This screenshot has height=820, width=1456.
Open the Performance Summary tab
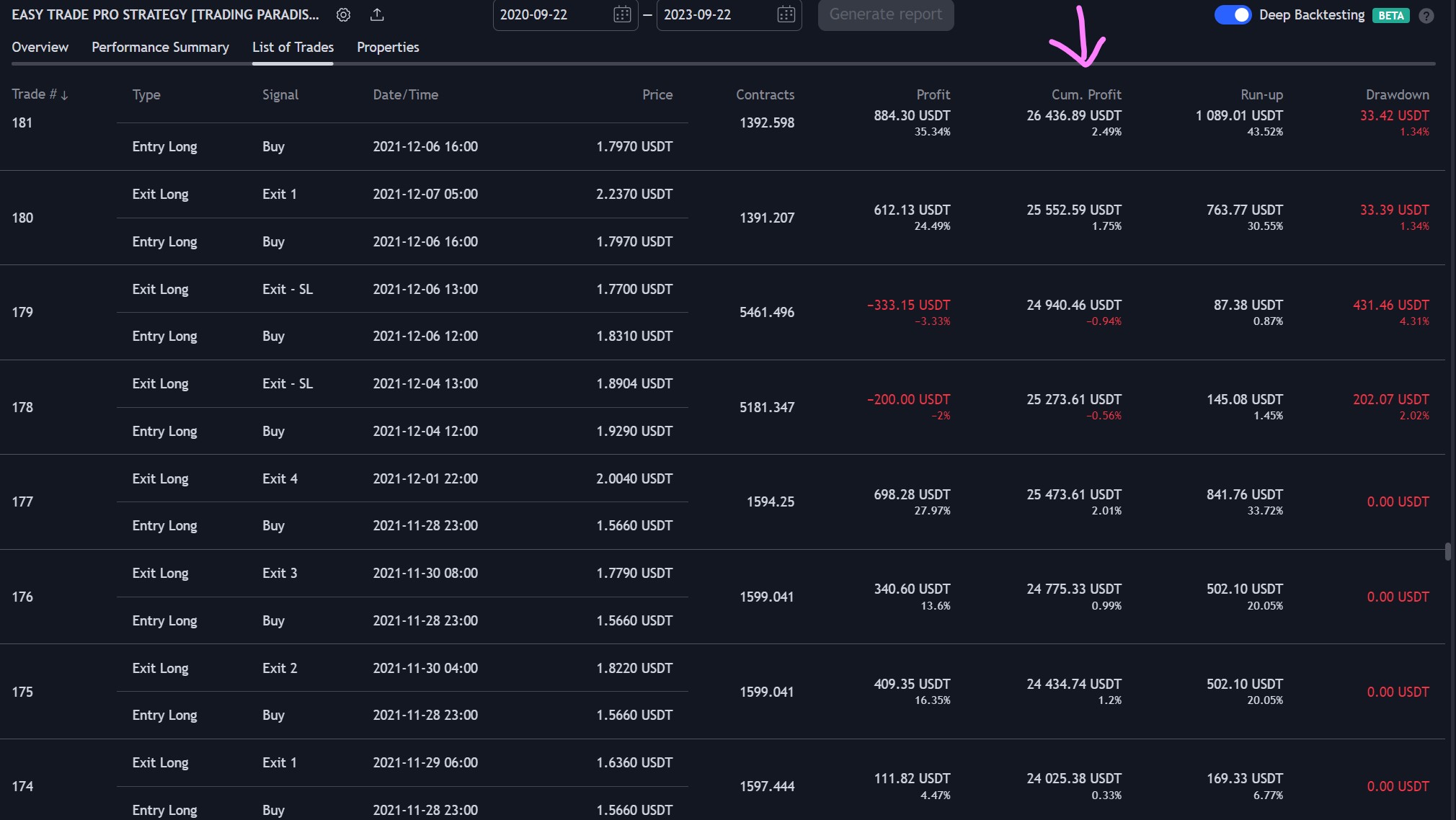pyautogui.click(x=160, y=47)
